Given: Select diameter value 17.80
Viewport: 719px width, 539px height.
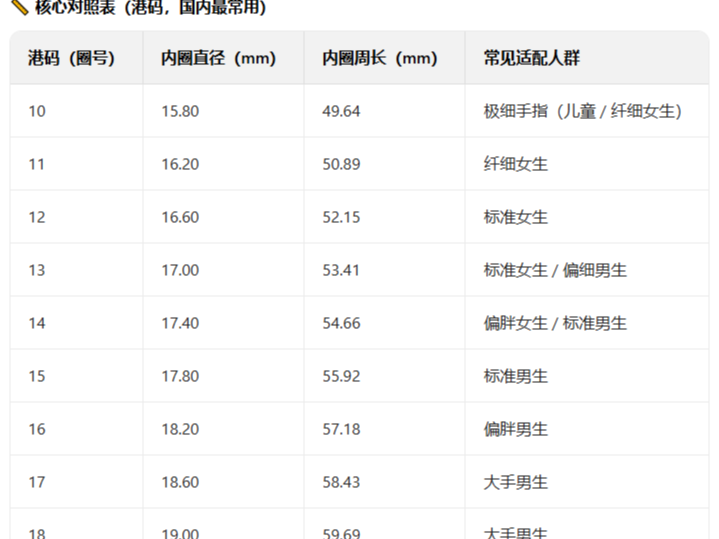Looking at the screenshot, I should (180, 376).
